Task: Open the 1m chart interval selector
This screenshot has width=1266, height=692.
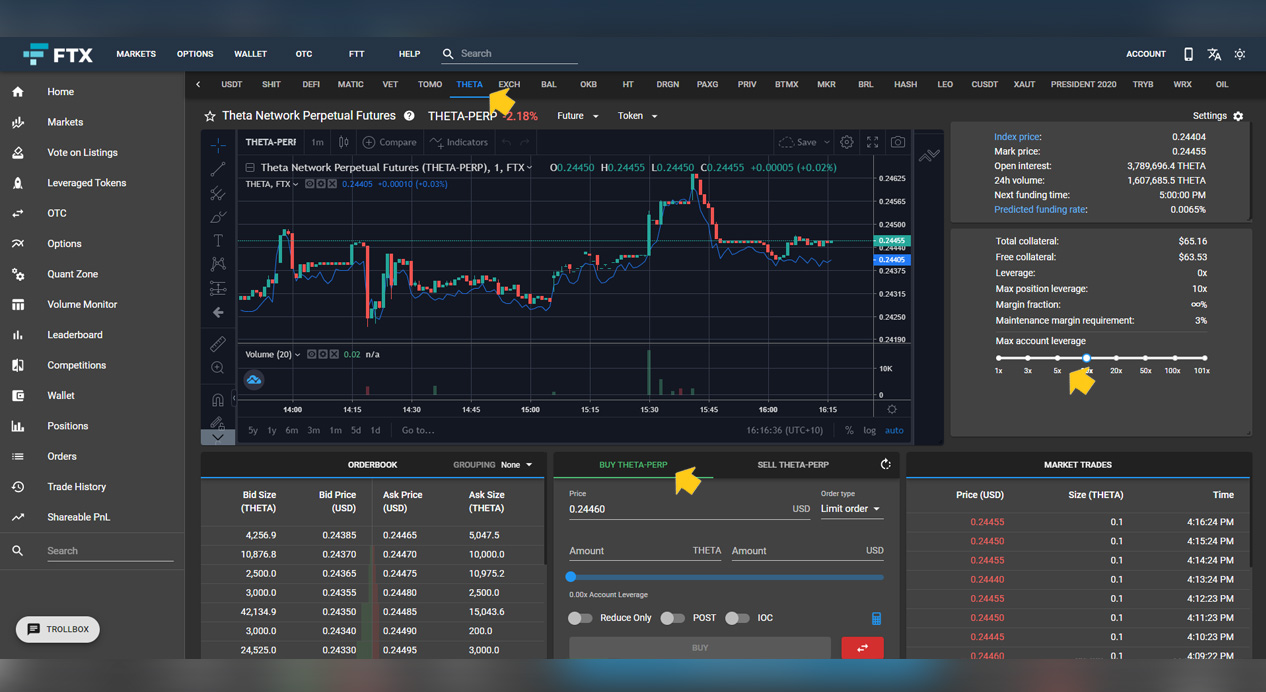Action: 317,142
